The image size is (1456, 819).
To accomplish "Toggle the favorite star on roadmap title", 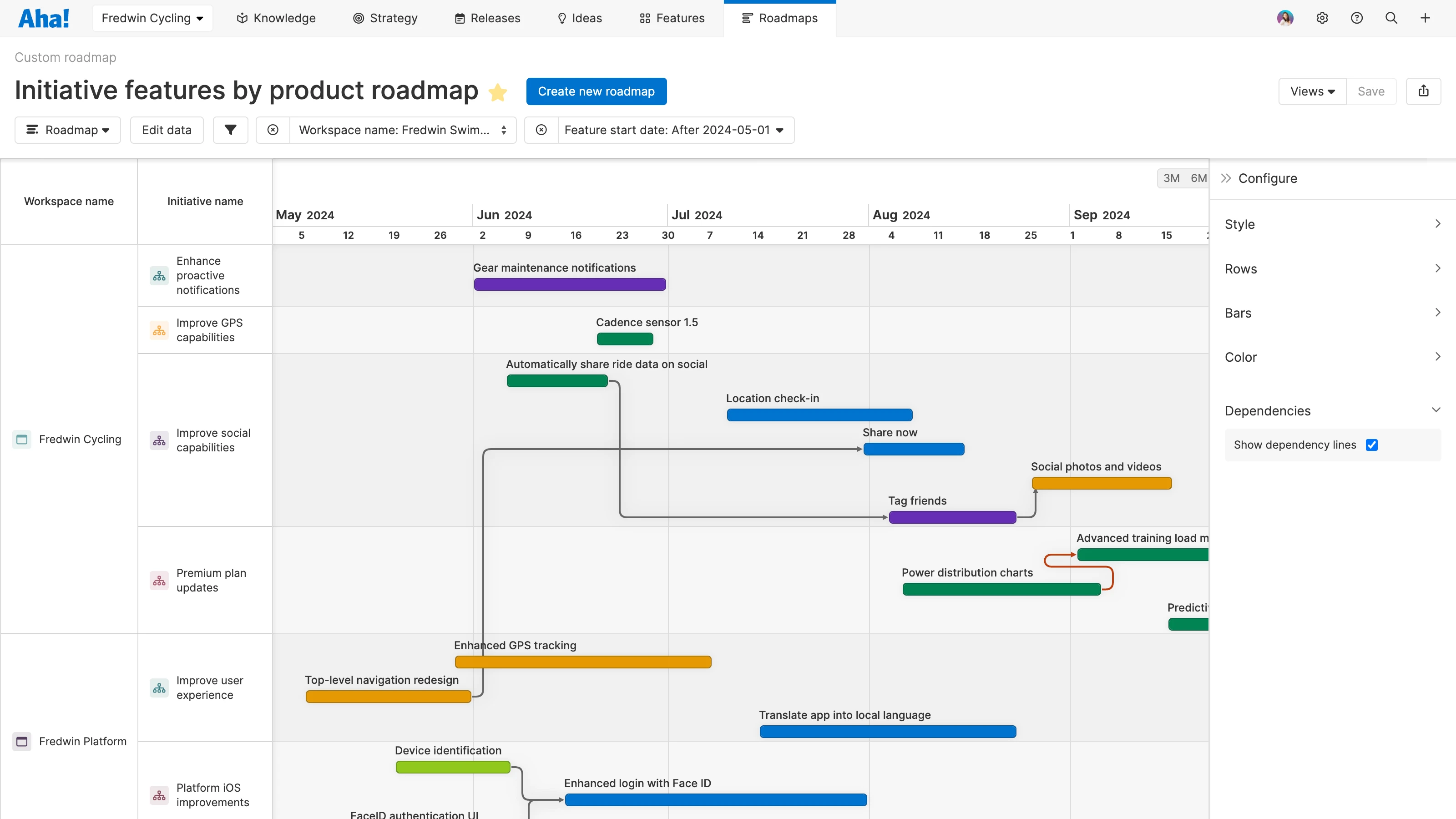I will pyautogui.click(x=498, y=91).
